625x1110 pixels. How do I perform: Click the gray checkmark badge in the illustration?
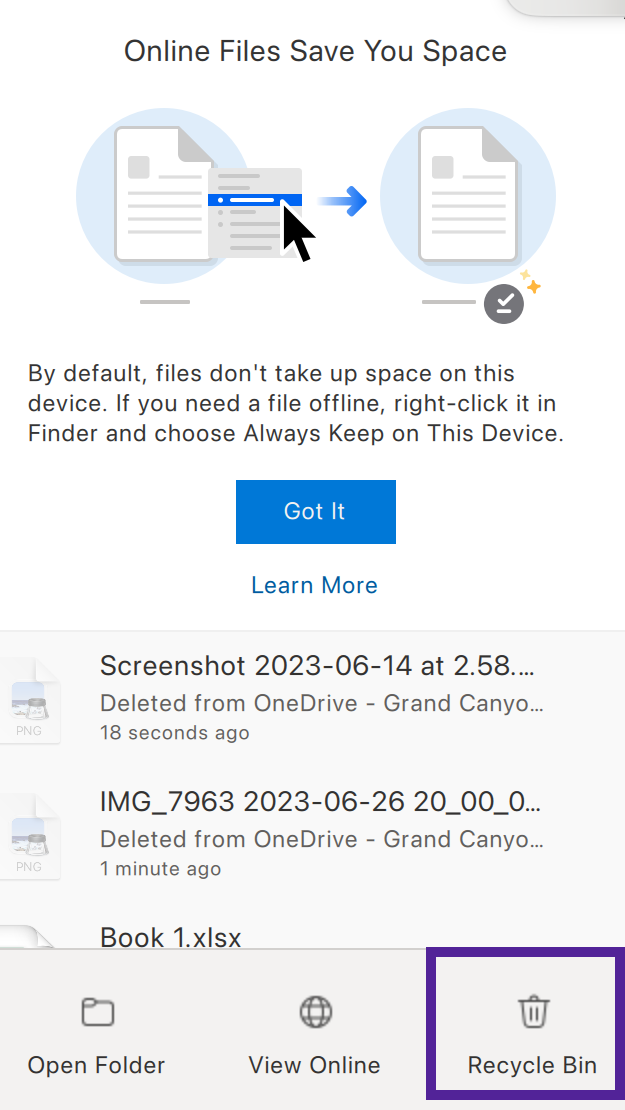tap(504, 304)
